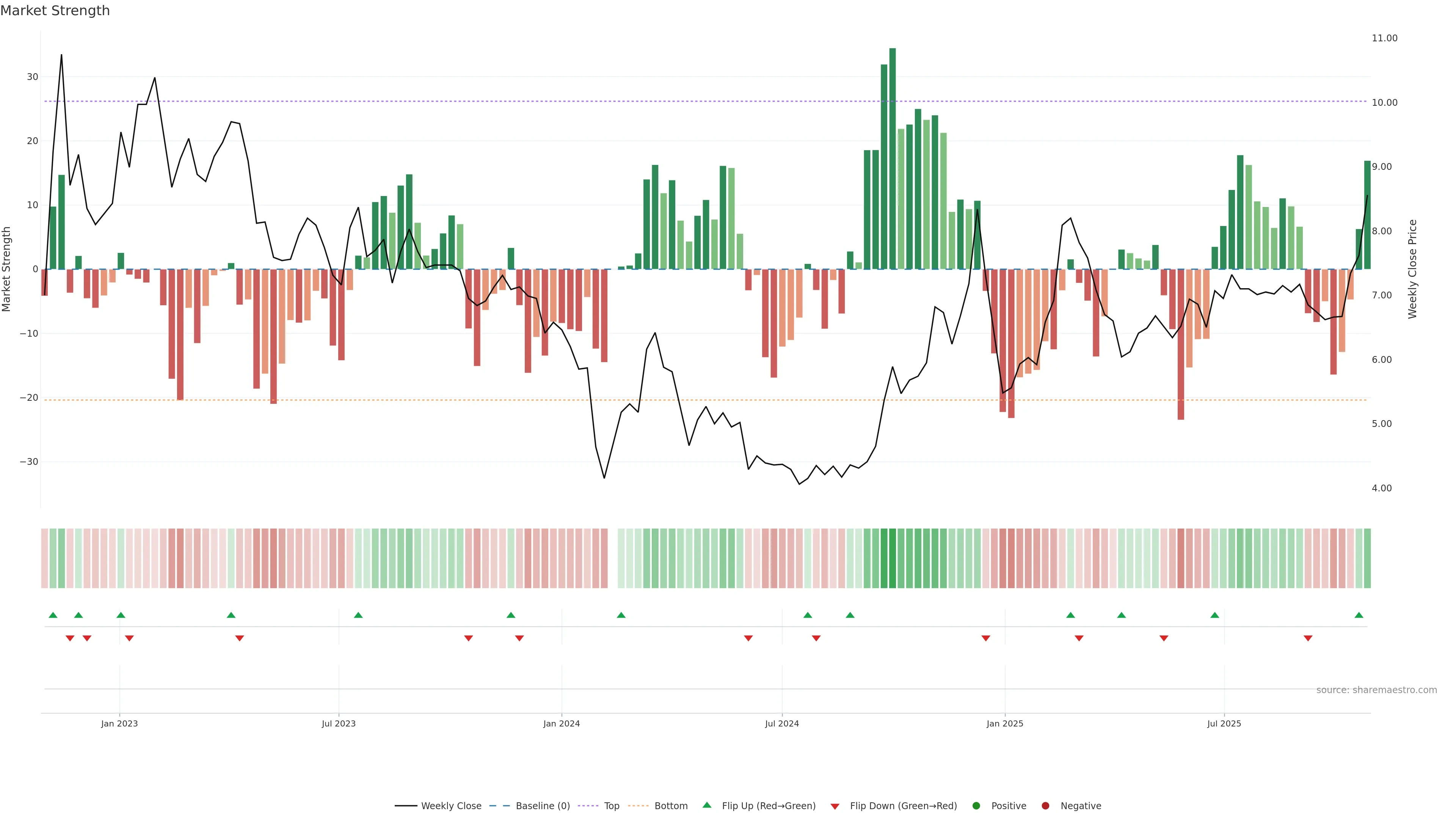Viewport: 1456px width, 819px height.
Task: Click the Weekly Close Price axis title
Action: 1412,269
